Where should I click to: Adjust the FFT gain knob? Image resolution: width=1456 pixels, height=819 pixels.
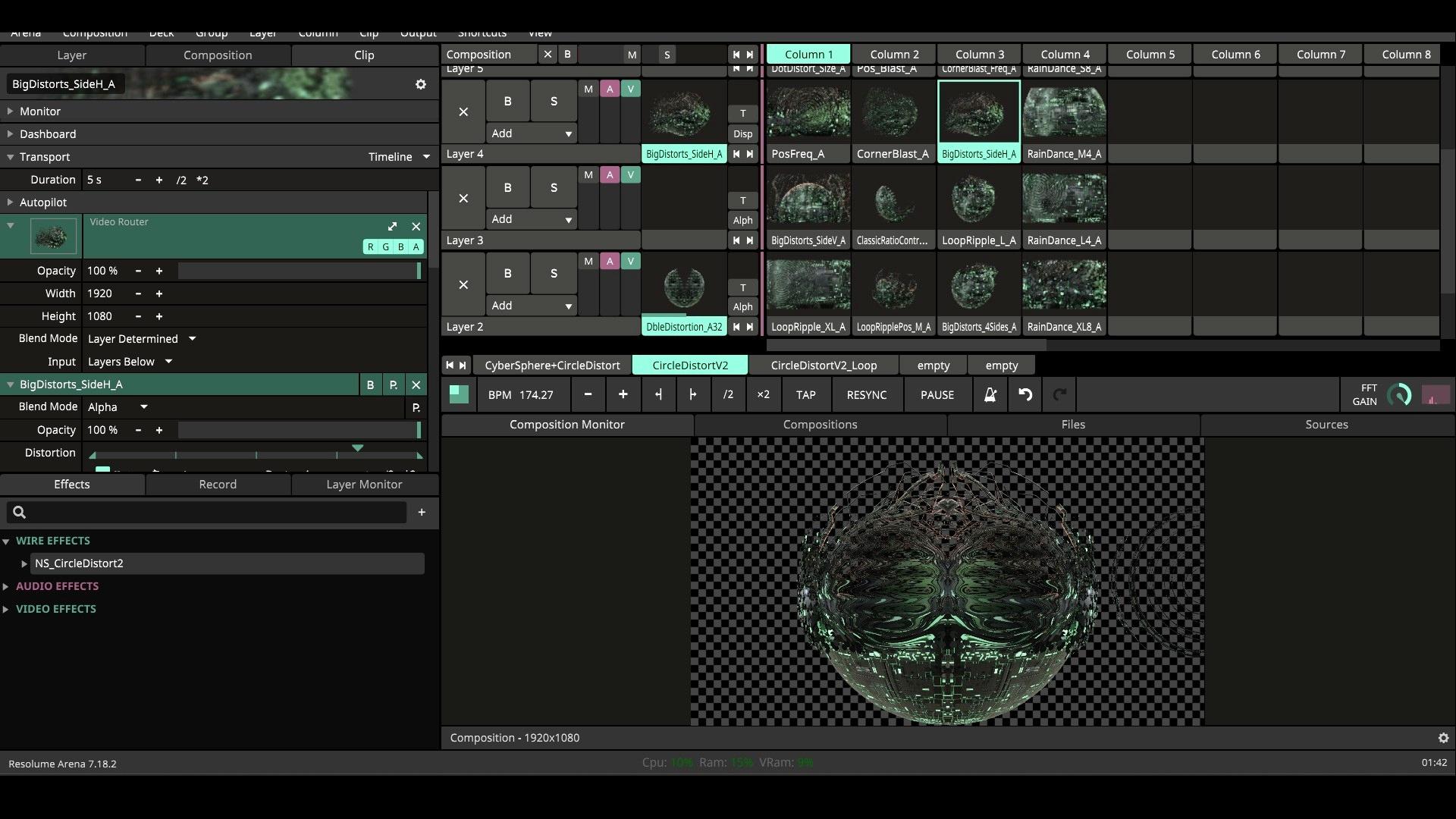coord(1399,395)
